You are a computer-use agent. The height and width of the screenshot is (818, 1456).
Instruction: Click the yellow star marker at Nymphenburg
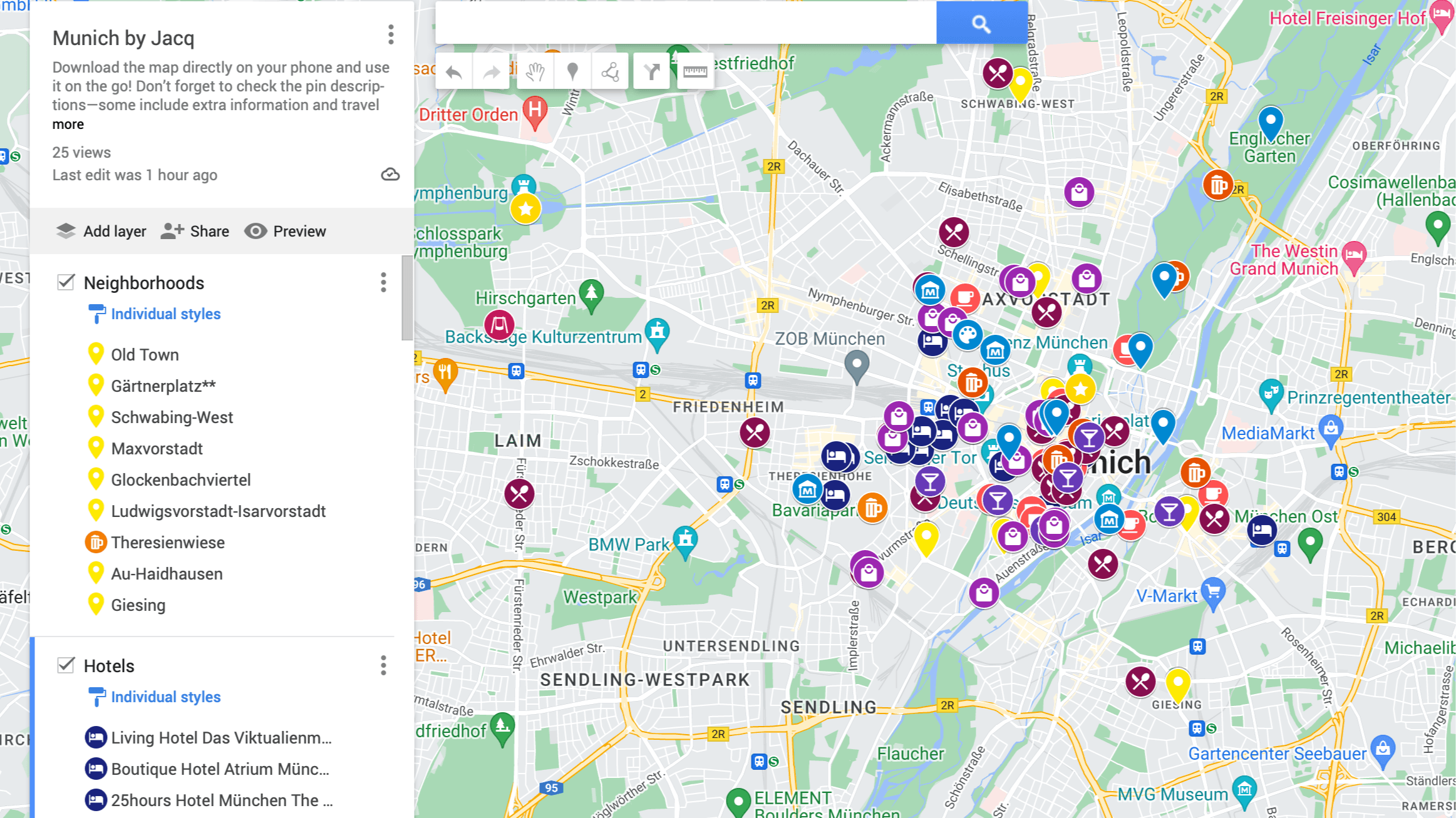pos(525,209)
